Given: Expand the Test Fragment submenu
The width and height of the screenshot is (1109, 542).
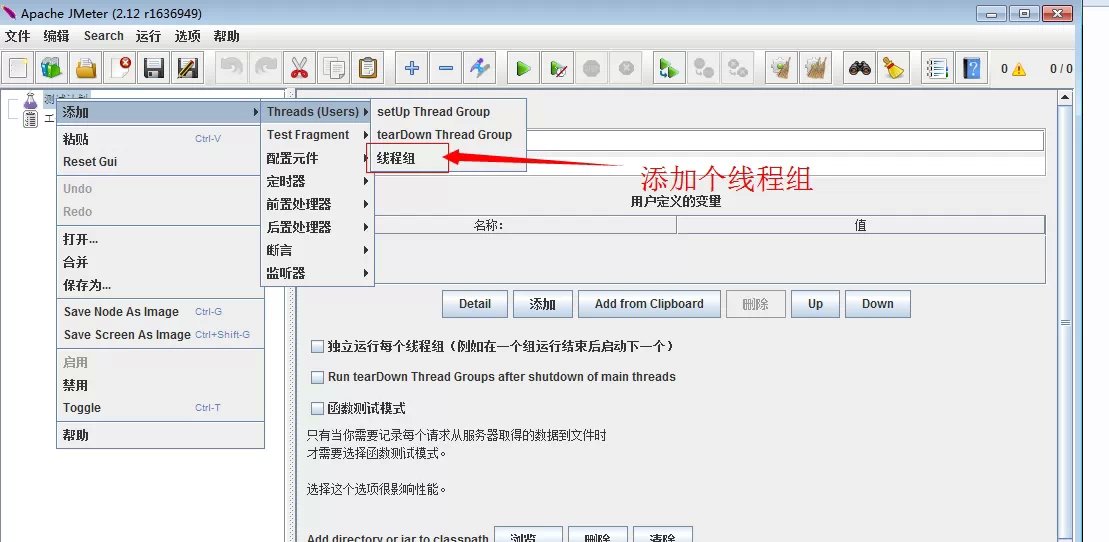Looking at the screenshot, I should [x=317, y=135].
